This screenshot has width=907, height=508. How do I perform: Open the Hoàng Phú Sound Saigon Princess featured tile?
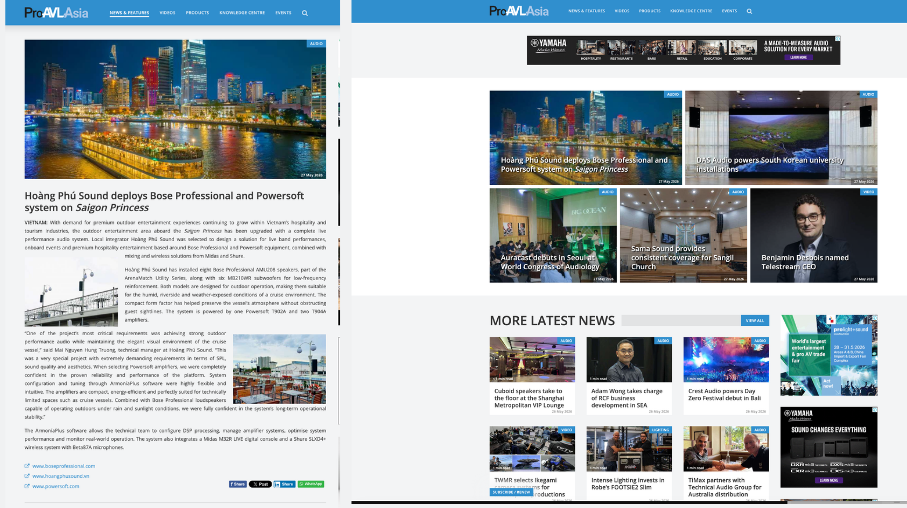tap(585, 138)
